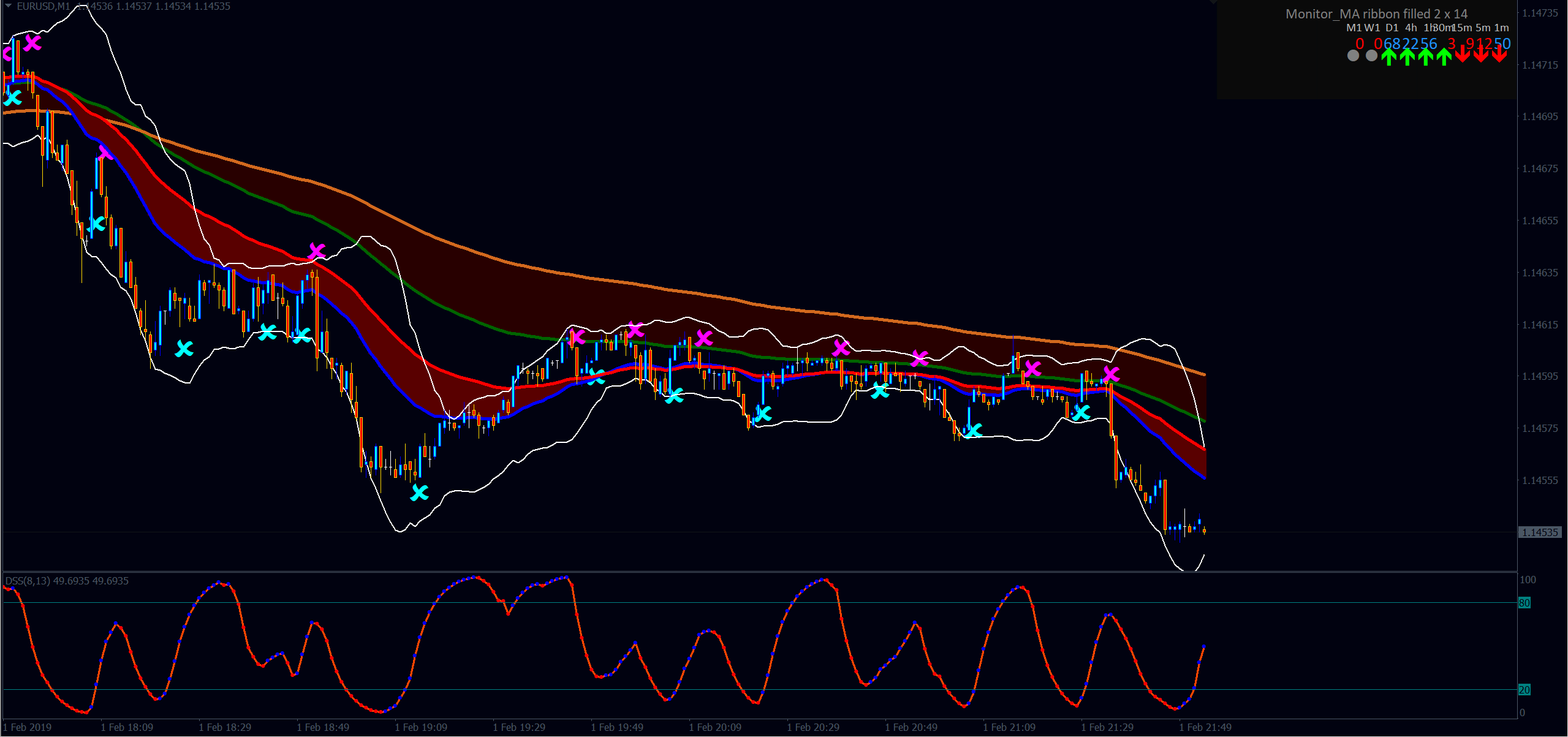Image resolution: width=1568 pixels, height=737 pixels.
Task: Click the magenta X marker near 18:49 crossover
Action: click(317, 251)
